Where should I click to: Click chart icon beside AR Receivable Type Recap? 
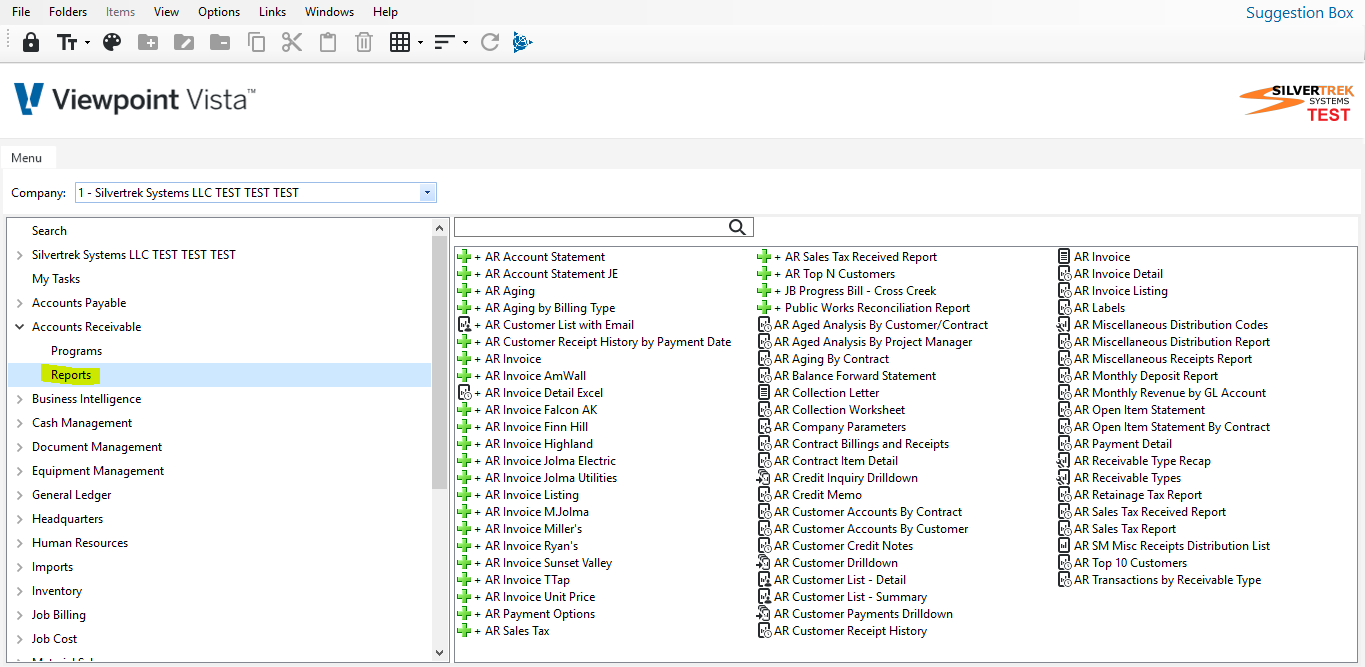click(x=1065, y=461)
